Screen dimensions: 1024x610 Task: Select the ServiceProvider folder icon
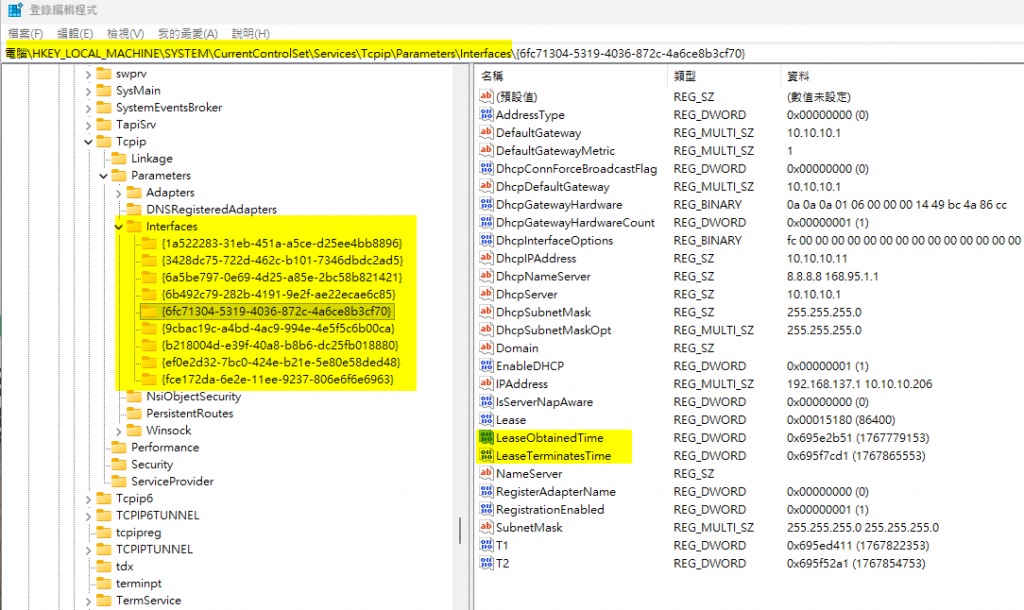pos(119,481)
